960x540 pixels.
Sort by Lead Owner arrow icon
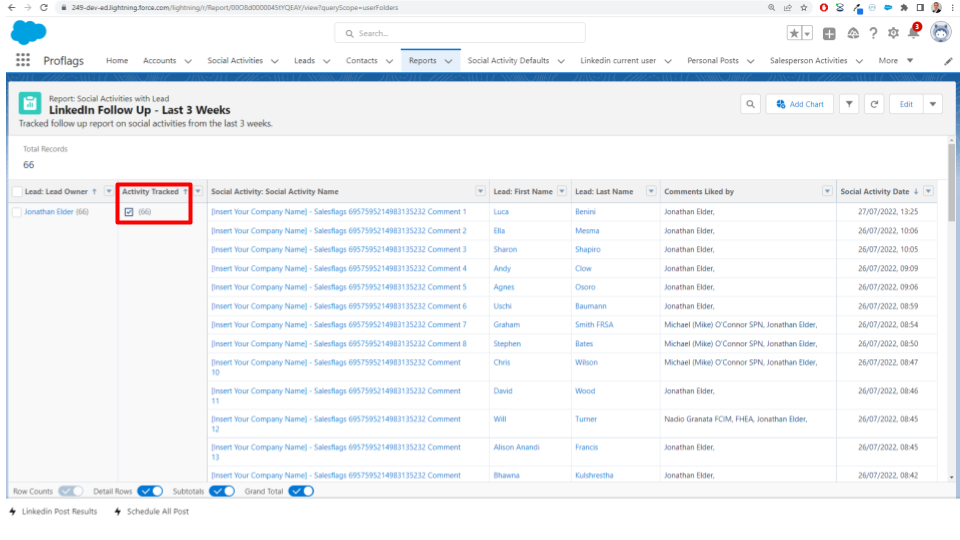94,192
